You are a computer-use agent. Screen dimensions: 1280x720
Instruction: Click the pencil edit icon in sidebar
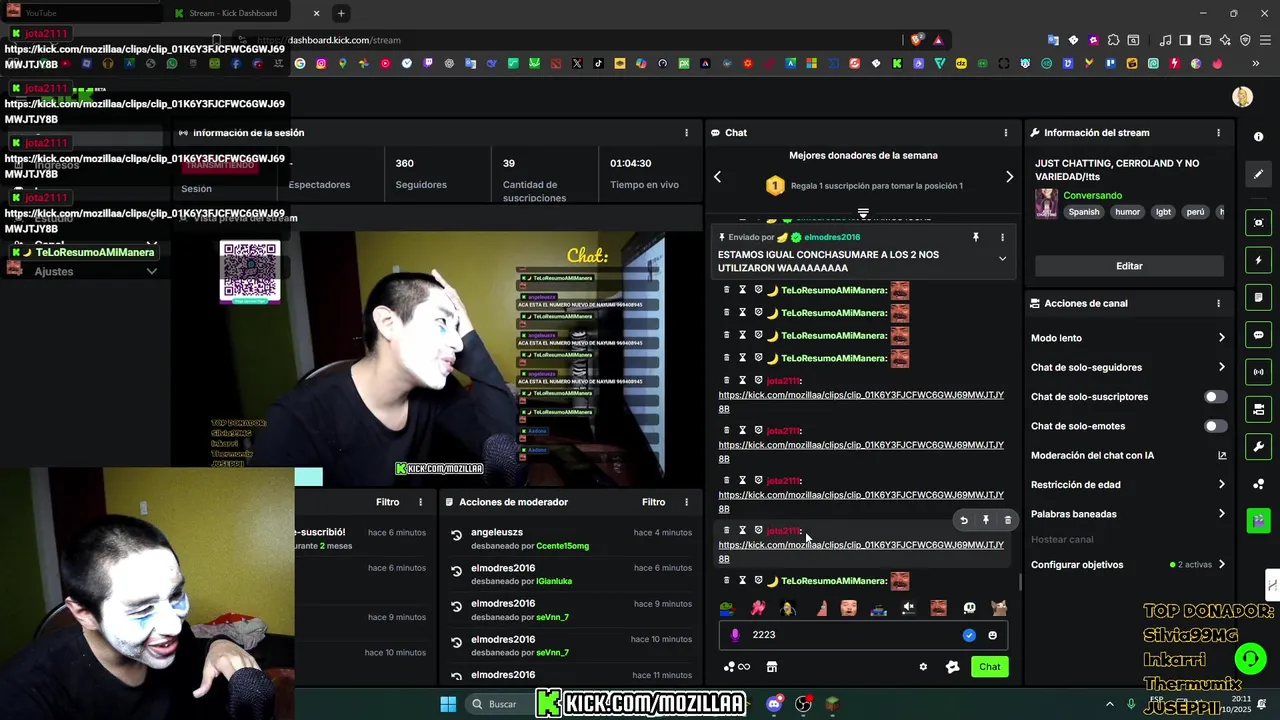[1258, 174]
